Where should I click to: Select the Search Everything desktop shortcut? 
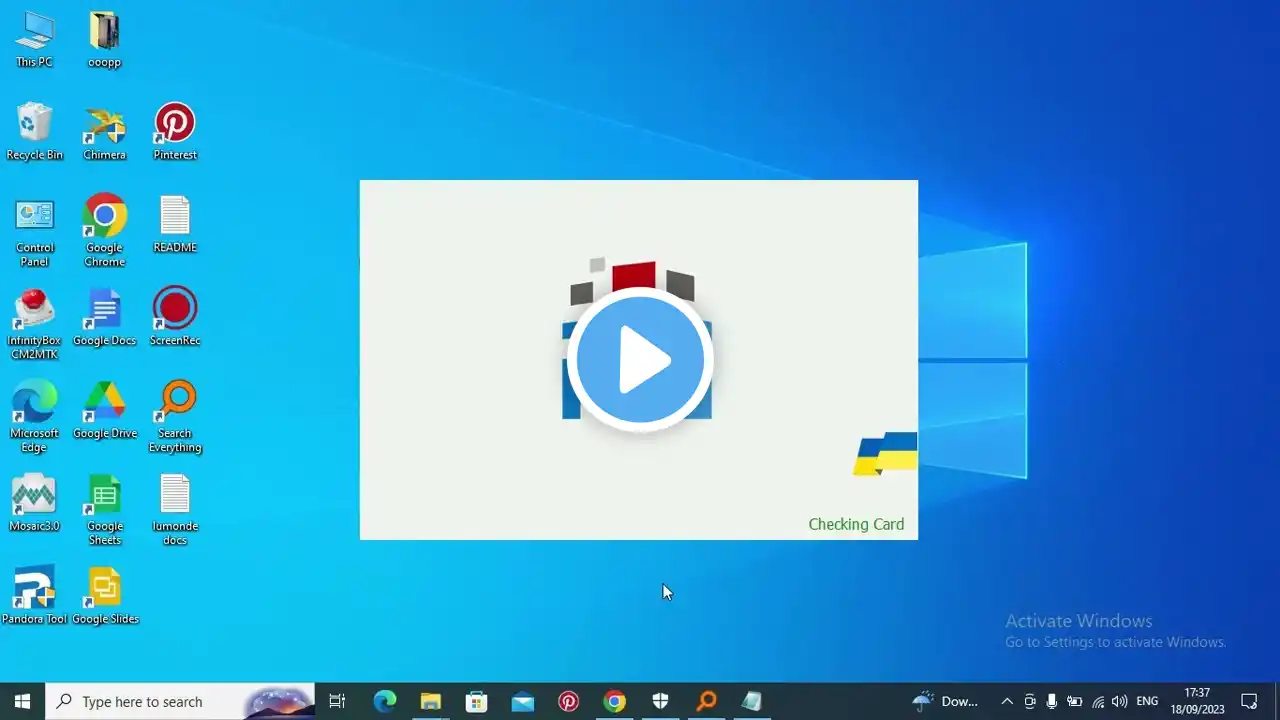coord(175,418)
